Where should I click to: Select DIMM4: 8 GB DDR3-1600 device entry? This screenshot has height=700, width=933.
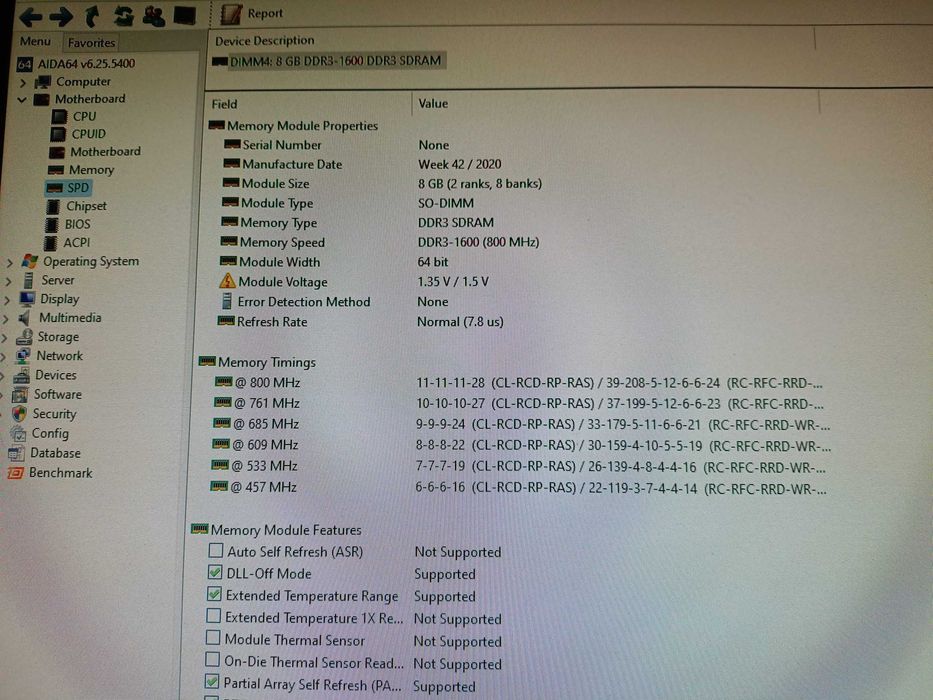coord(328,61)
